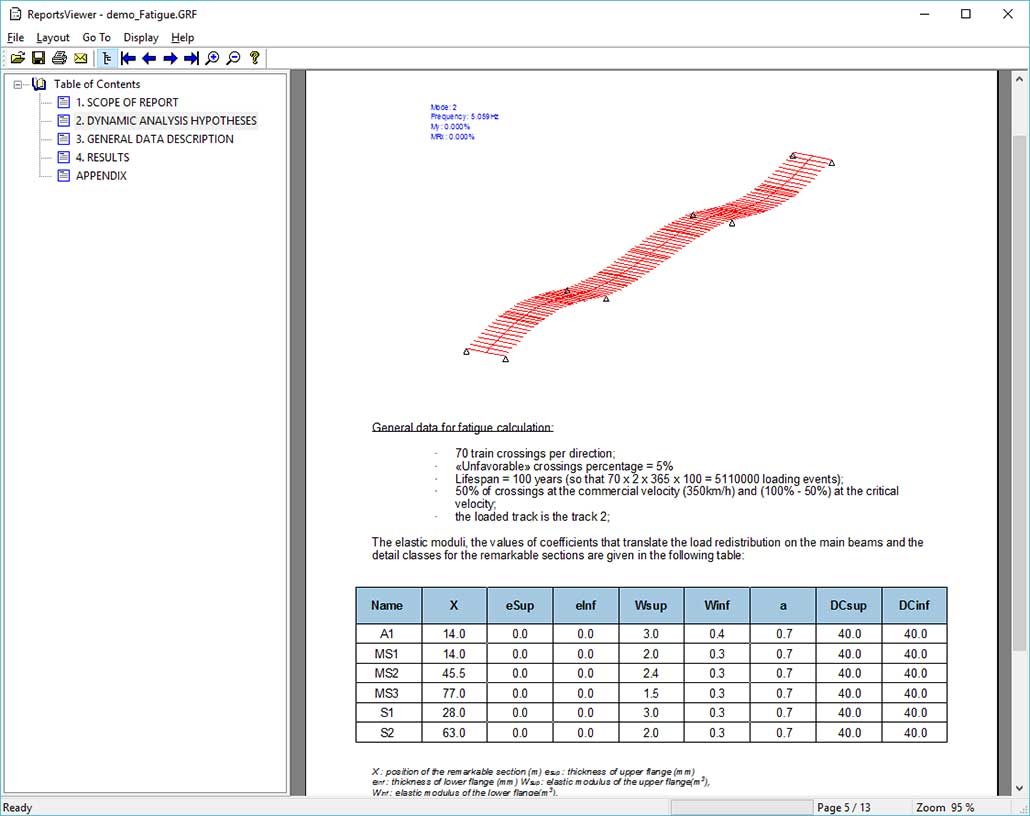Image resolution: width=1030 pixels, height=816 pixels.
Task: Click the scroll up arrow of the report
Action: [x=1019, y=79]
